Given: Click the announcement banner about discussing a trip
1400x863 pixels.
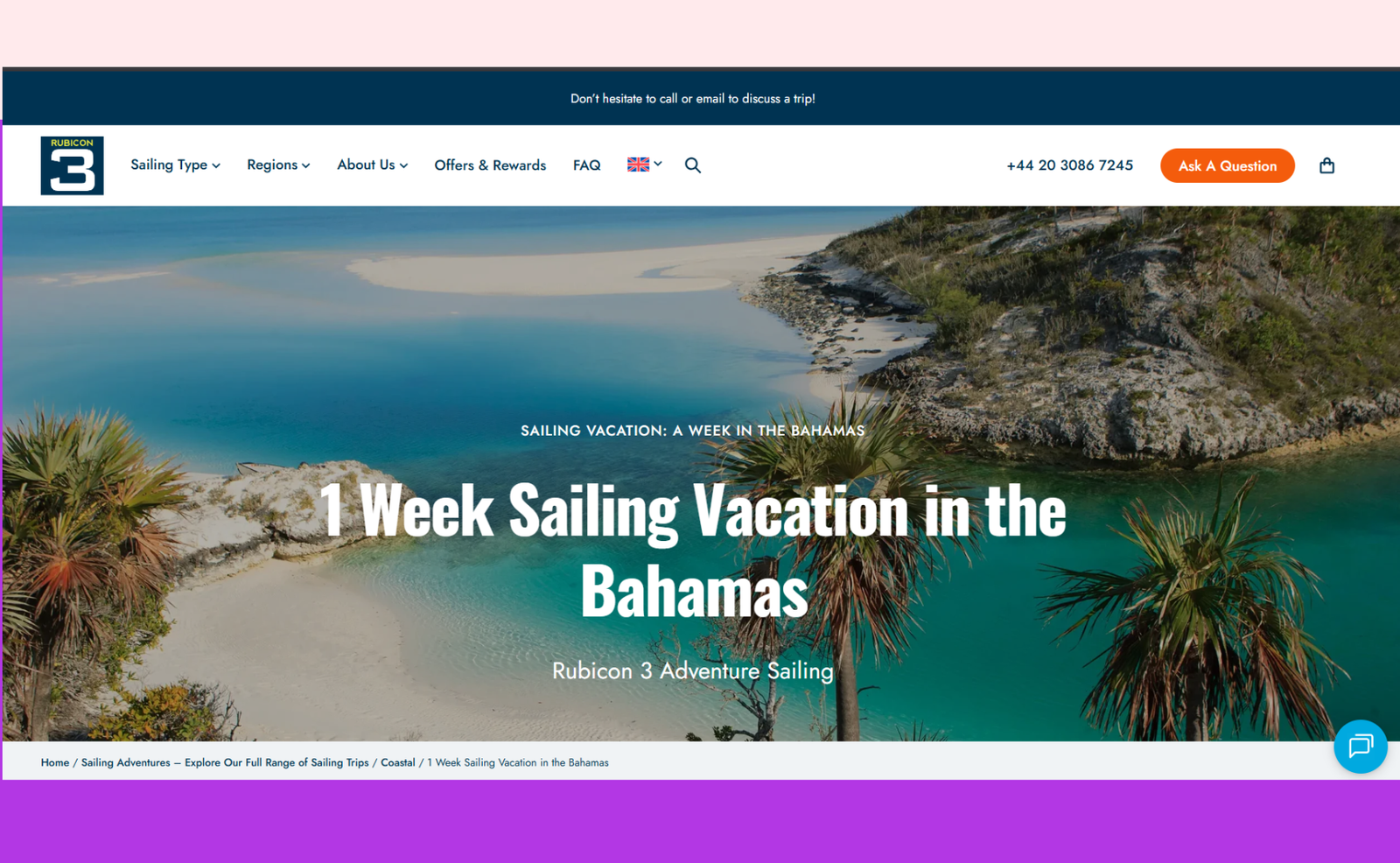Looking at the screenshot, I should (693, 99).
